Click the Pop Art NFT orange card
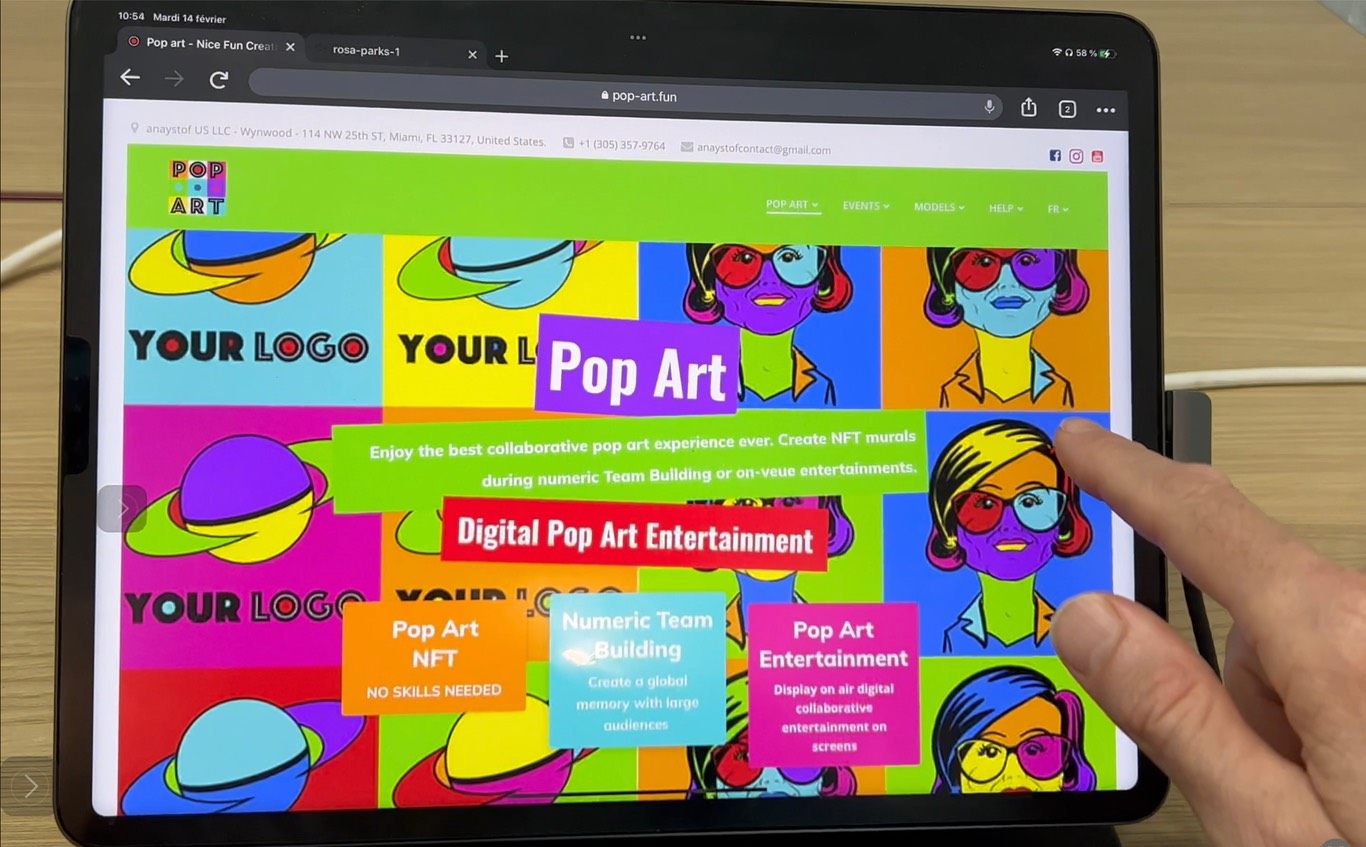Image resolution: width=1366 pixels, height=847 pixels. coord(434,657)
